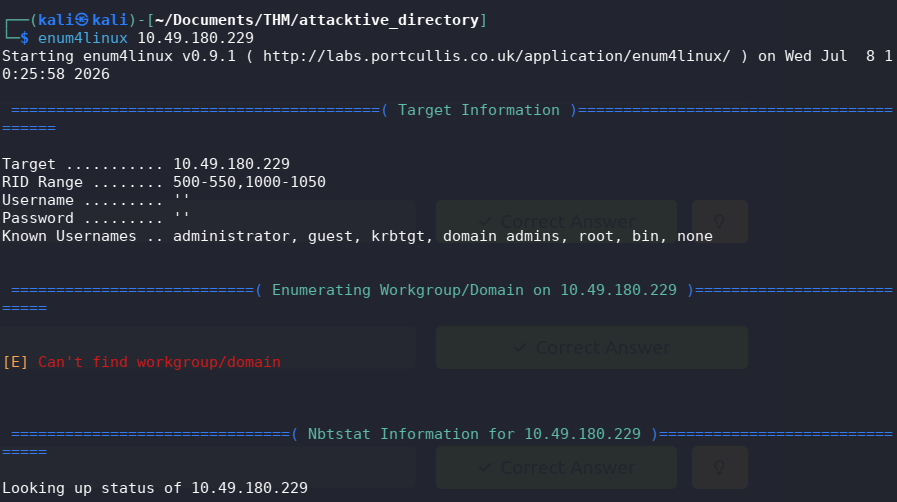Image resolution: width=897 pixels, height=502 pixels.
Task: Click the faded bottom lightbulb hint icon
Action: click(x=720, y=468)
